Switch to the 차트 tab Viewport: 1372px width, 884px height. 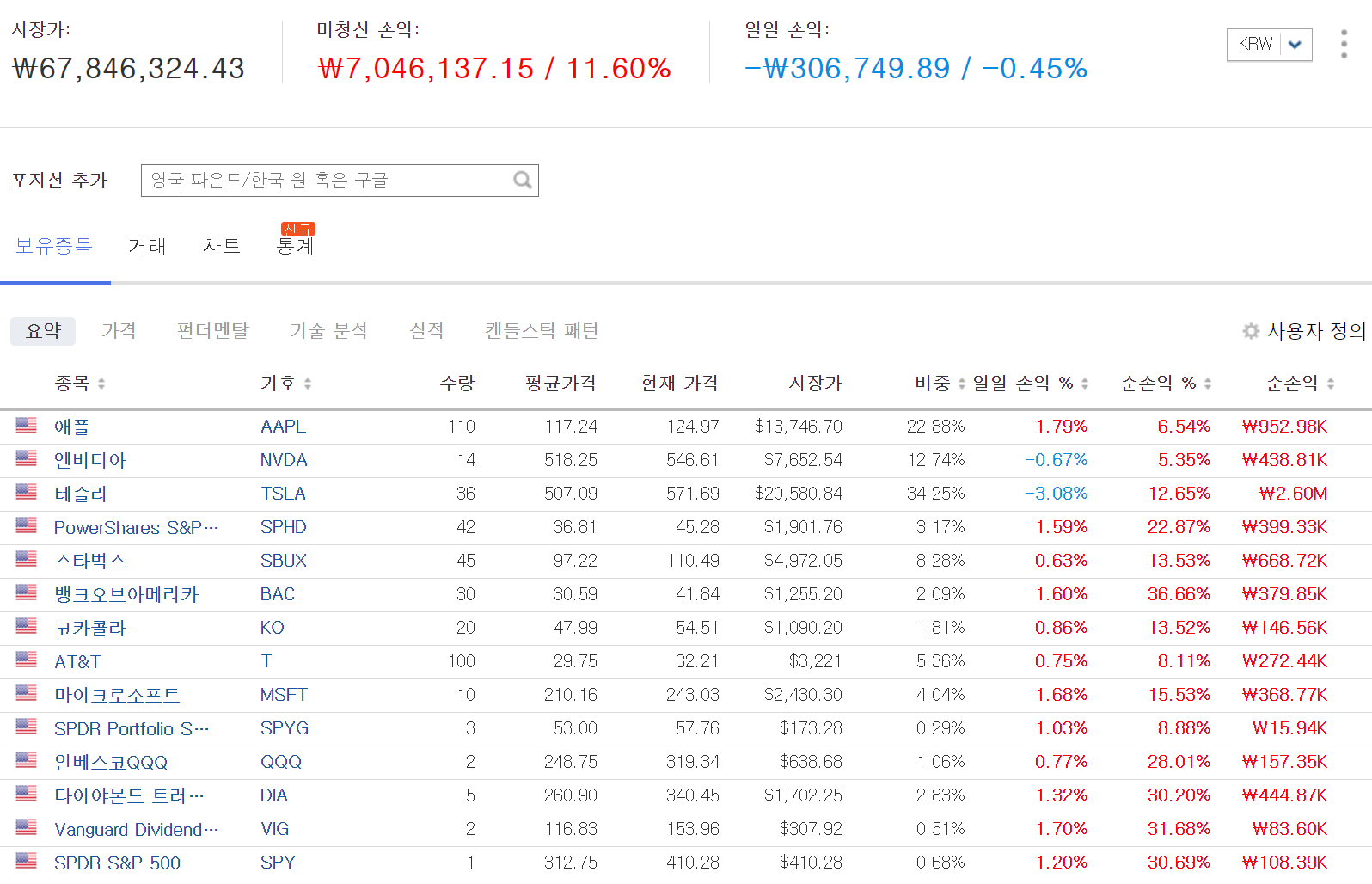pos(222,246)
